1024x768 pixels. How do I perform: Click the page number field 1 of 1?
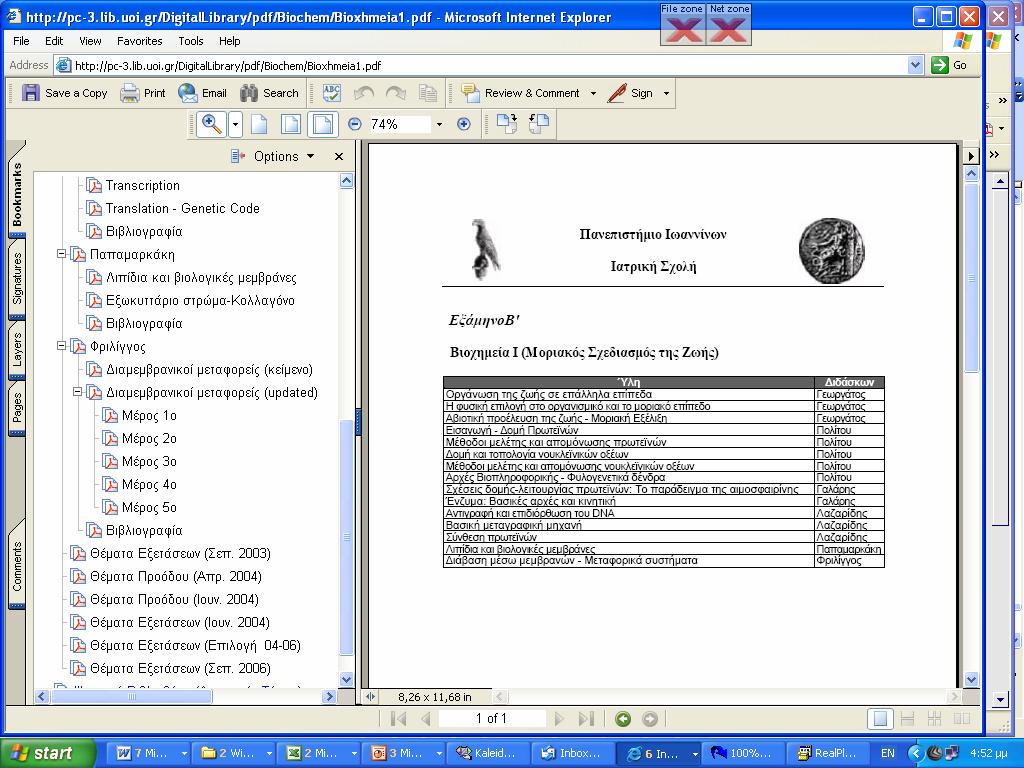tap(491, 719)
